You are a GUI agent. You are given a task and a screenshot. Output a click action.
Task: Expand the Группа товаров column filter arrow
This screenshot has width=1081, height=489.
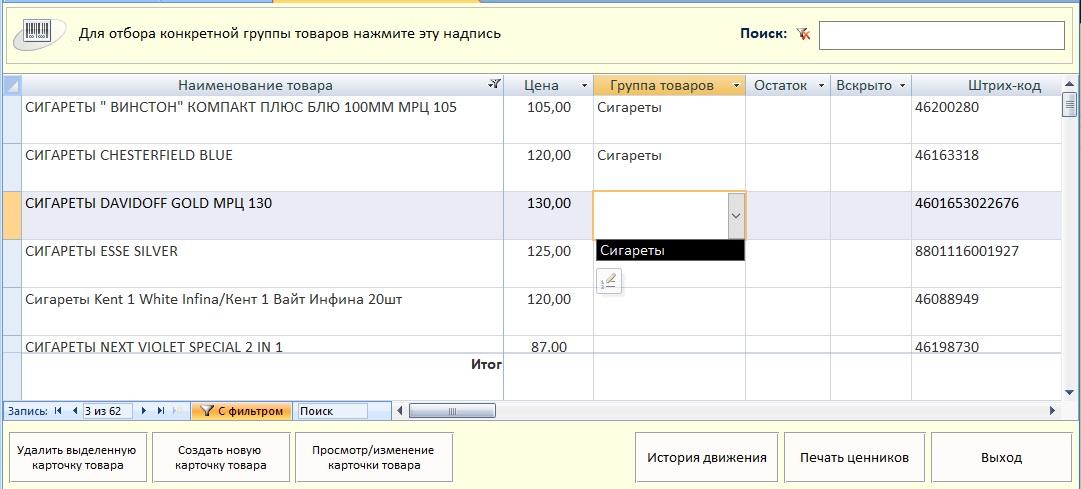click(736, 86)
